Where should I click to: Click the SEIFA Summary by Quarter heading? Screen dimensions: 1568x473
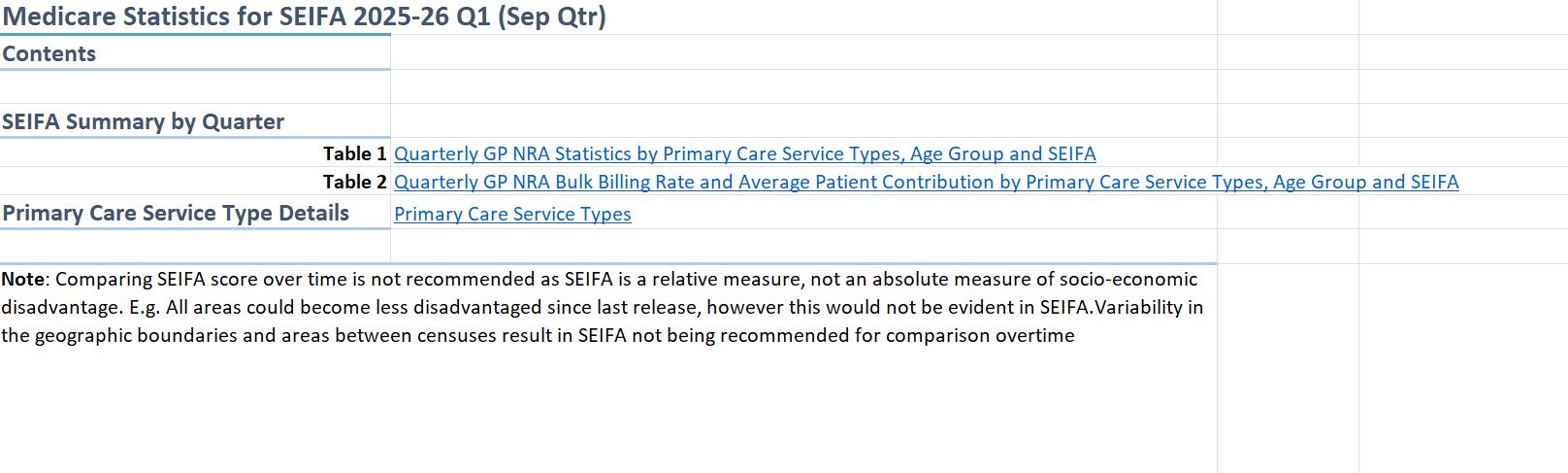pos(143,121)
